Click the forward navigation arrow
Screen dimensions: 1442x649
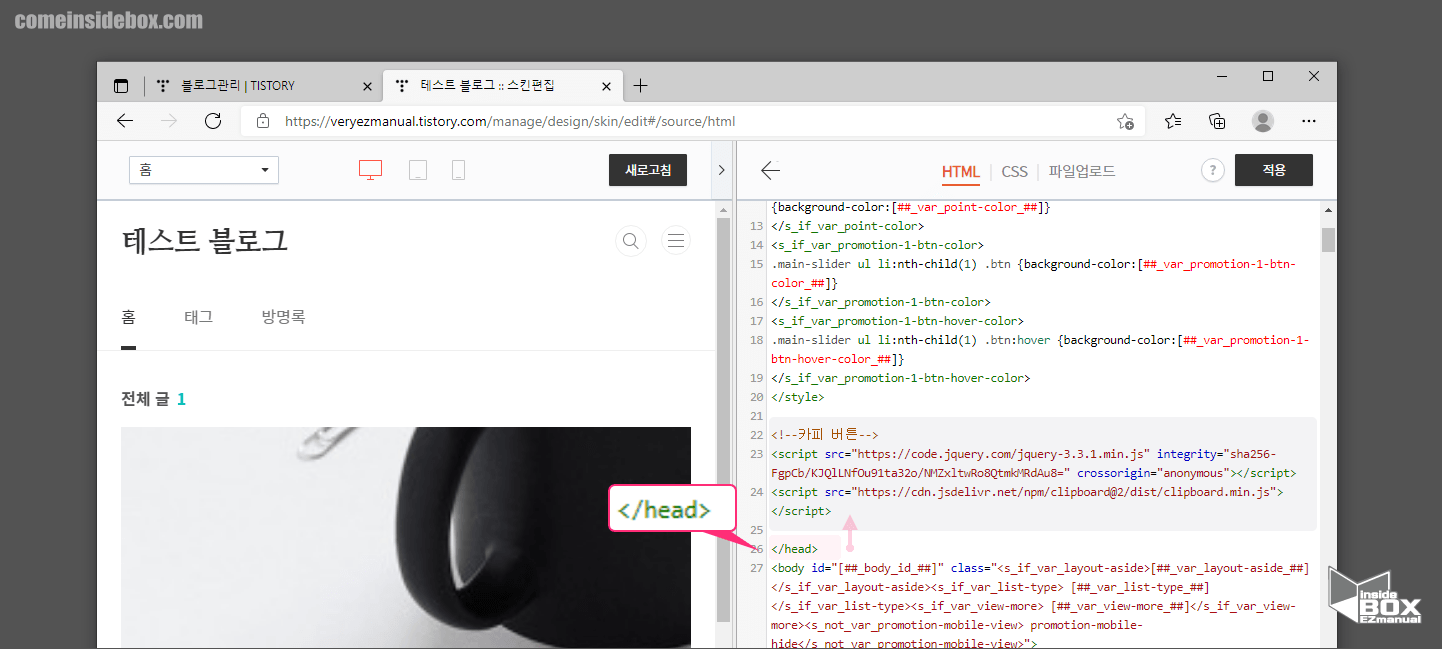(169, 121)
